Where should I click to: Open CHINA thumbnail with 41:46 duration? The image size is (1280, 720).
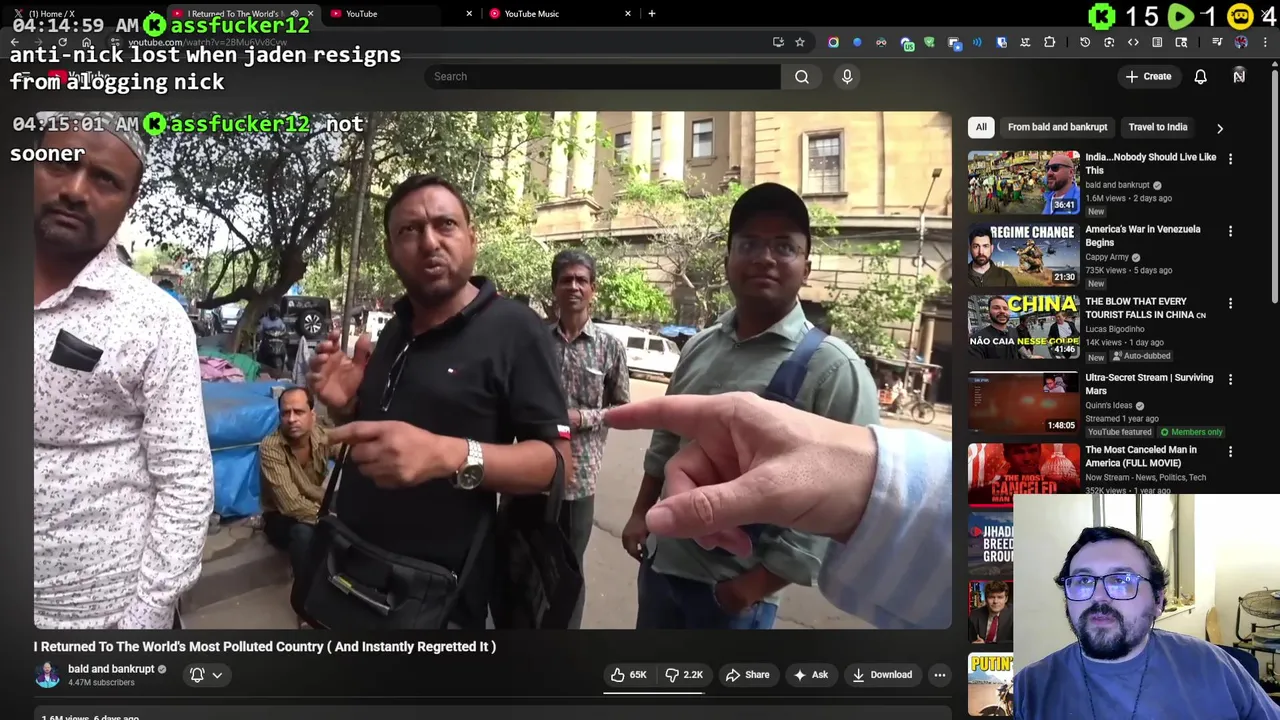pyautogui.click(x=1023, y=326)
